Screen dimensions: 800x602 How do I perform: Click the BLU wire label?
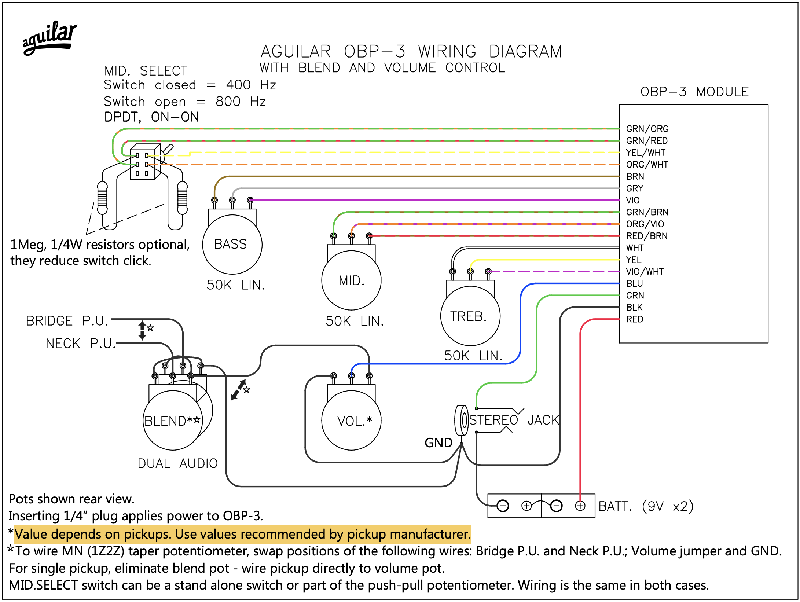[635, 283]
